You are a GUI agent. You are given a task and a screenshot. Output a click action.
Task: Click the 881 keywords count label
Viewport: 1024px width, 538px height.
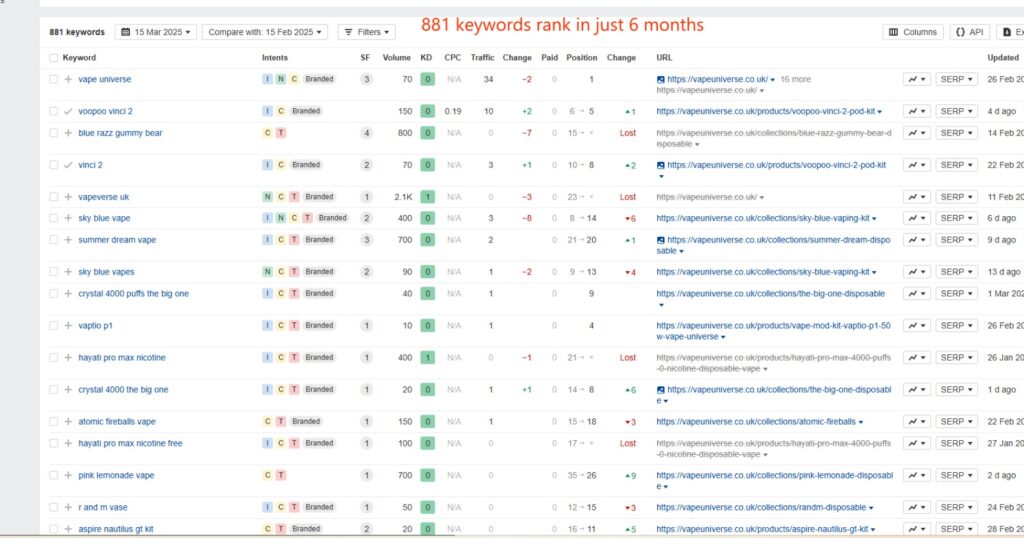pos(77,32)
